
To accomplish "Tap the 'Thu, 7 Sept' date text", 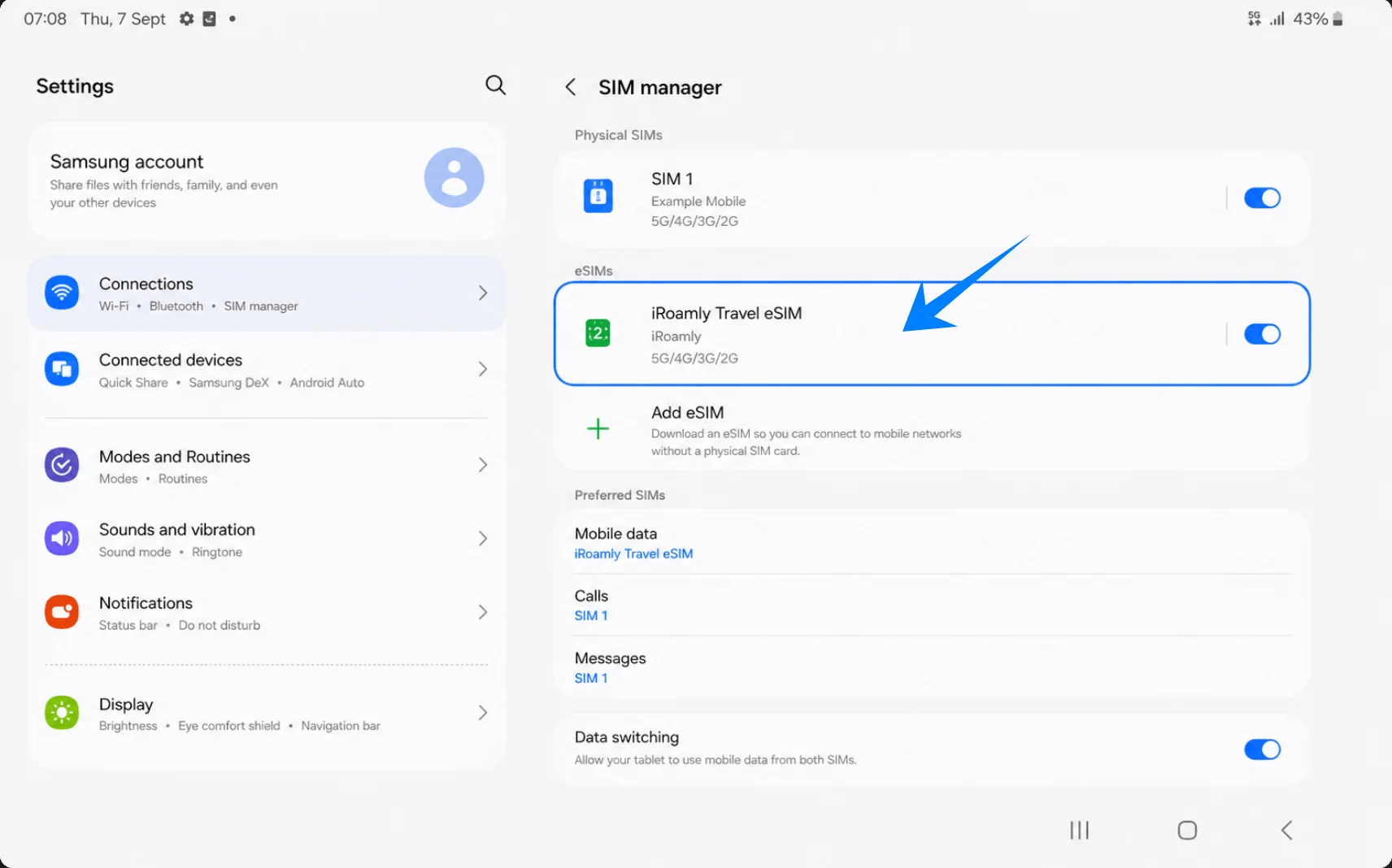I will pyautogui.click(x=123, y=19).
